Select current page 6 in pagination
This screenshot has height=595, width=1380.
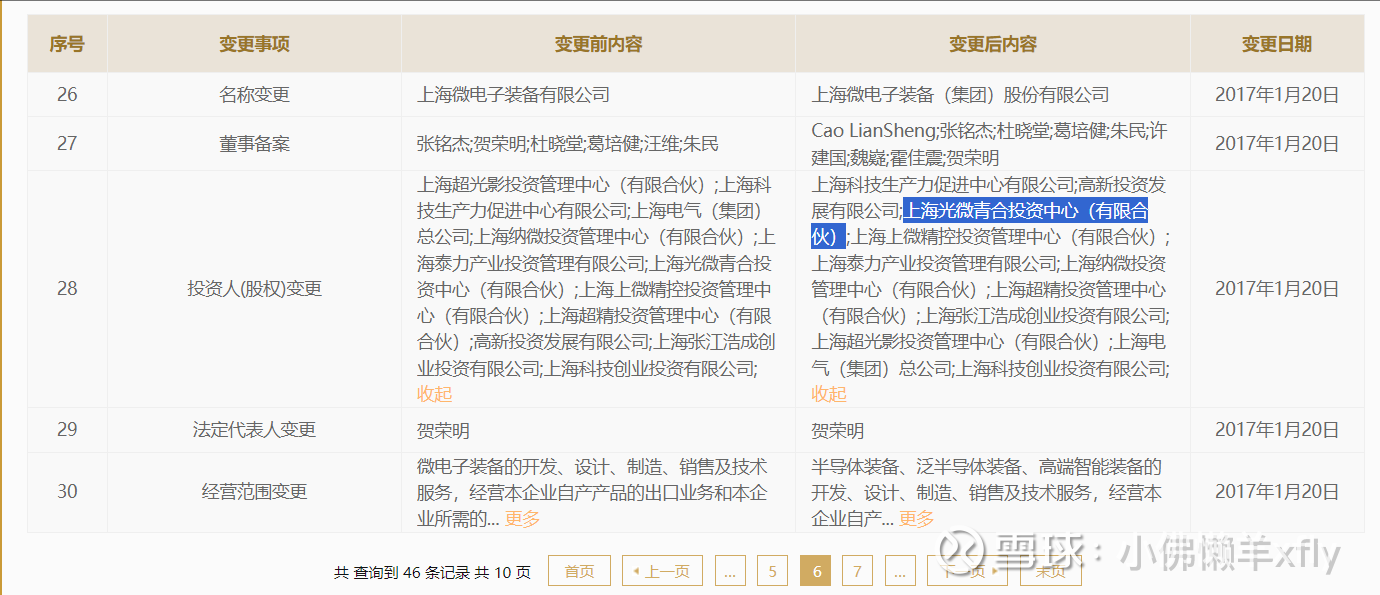pos(816,571)
